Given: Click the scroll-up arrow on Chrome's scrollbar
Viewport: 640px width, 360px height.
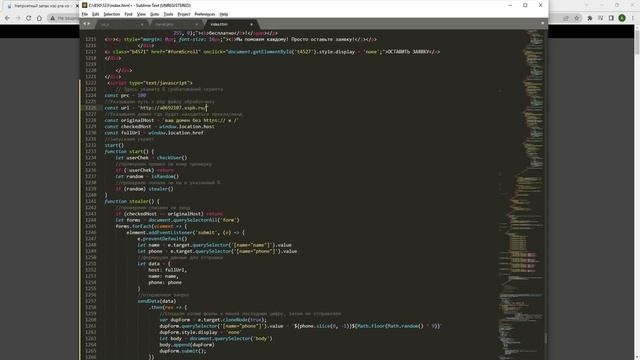Looking at the screenshot, I should 637,27.
